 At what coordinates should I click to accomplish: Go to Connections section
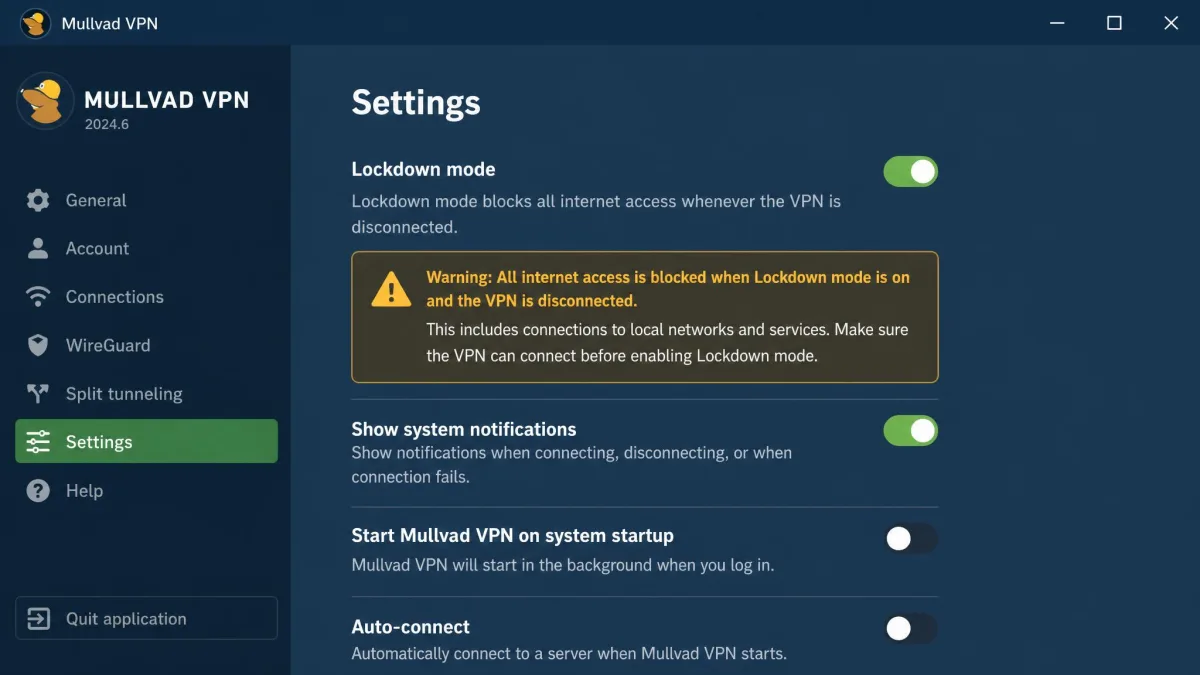point(146,297)
